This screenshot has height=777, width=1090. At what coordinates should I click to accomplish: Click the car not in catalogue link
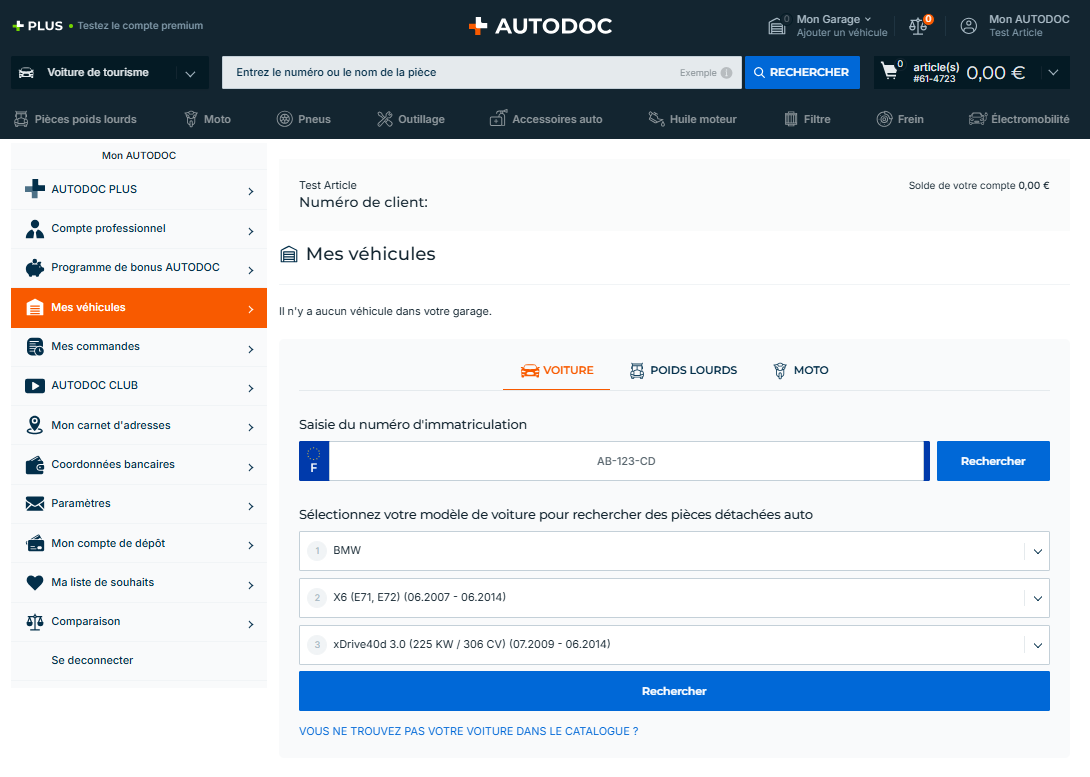(x=468, y=731)
